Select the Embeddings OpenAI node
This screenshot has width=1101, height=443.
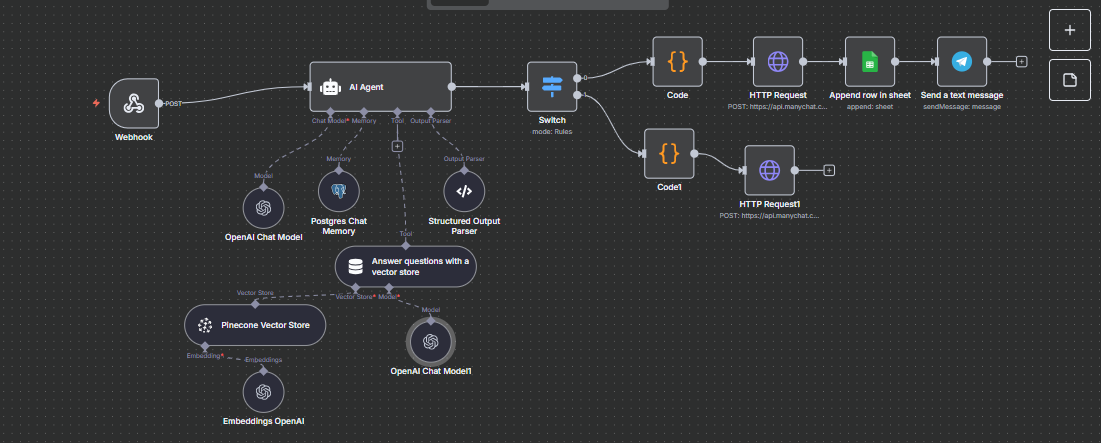pyautogui.click(x=263, y=392)
